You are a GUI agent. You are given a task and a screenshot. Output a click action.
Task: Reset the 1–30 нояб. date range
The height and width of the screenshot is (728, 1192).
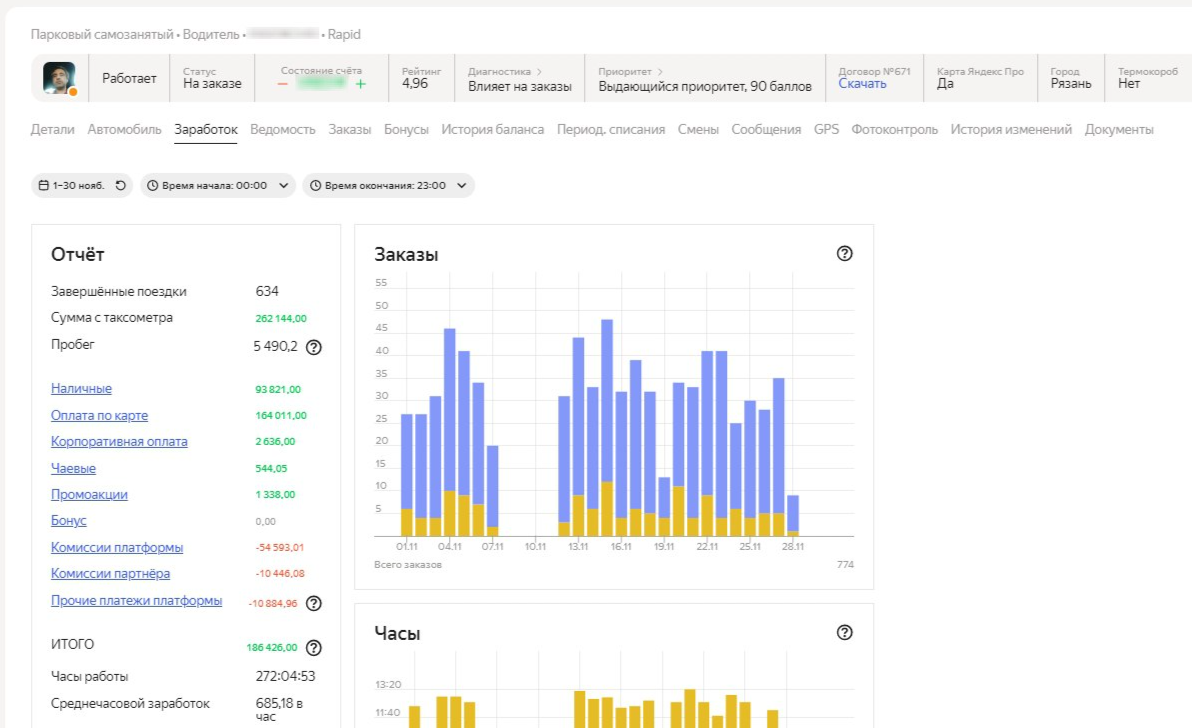[x=120, y=185]
